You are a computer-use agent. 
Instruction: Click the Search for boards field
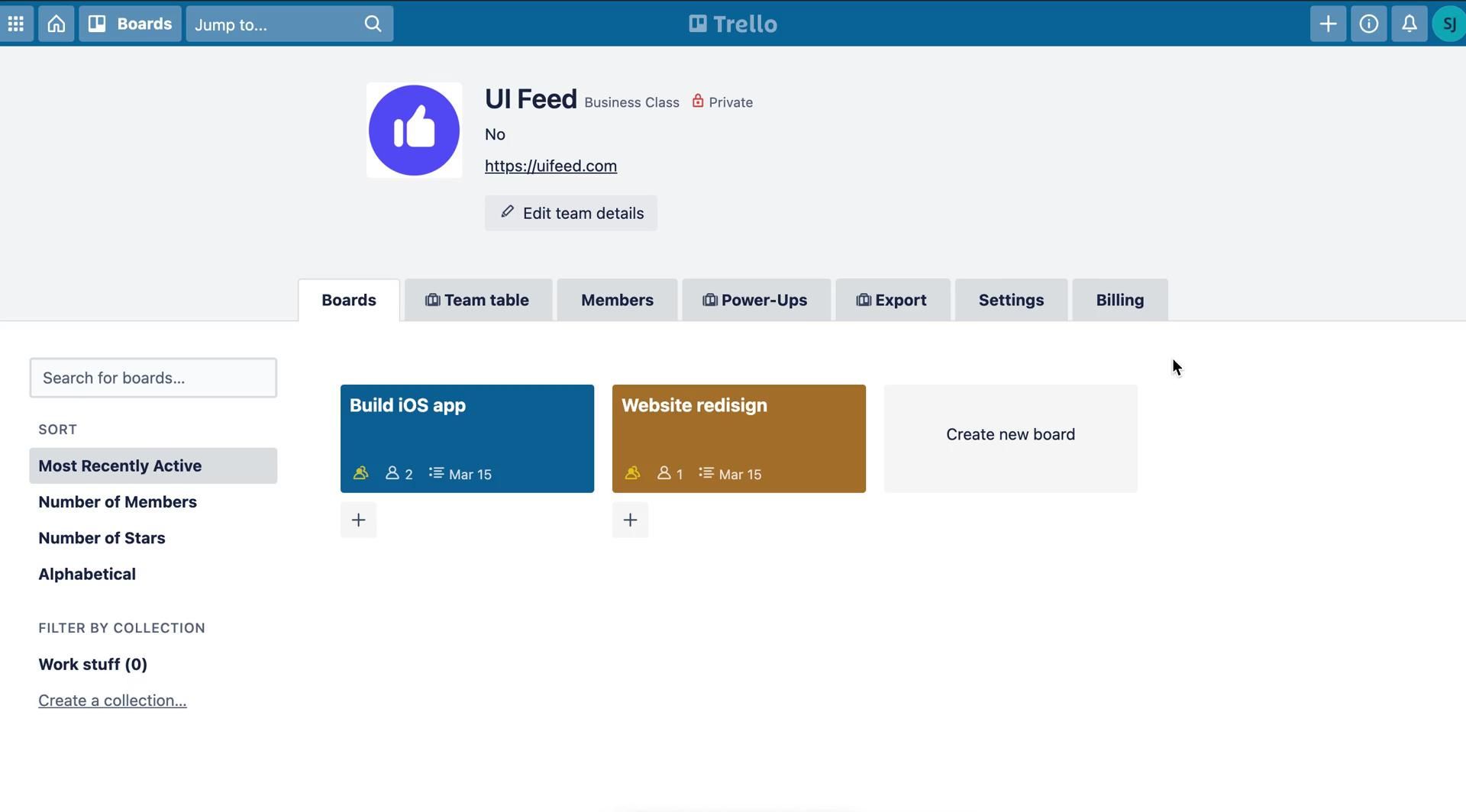[153, 378]
